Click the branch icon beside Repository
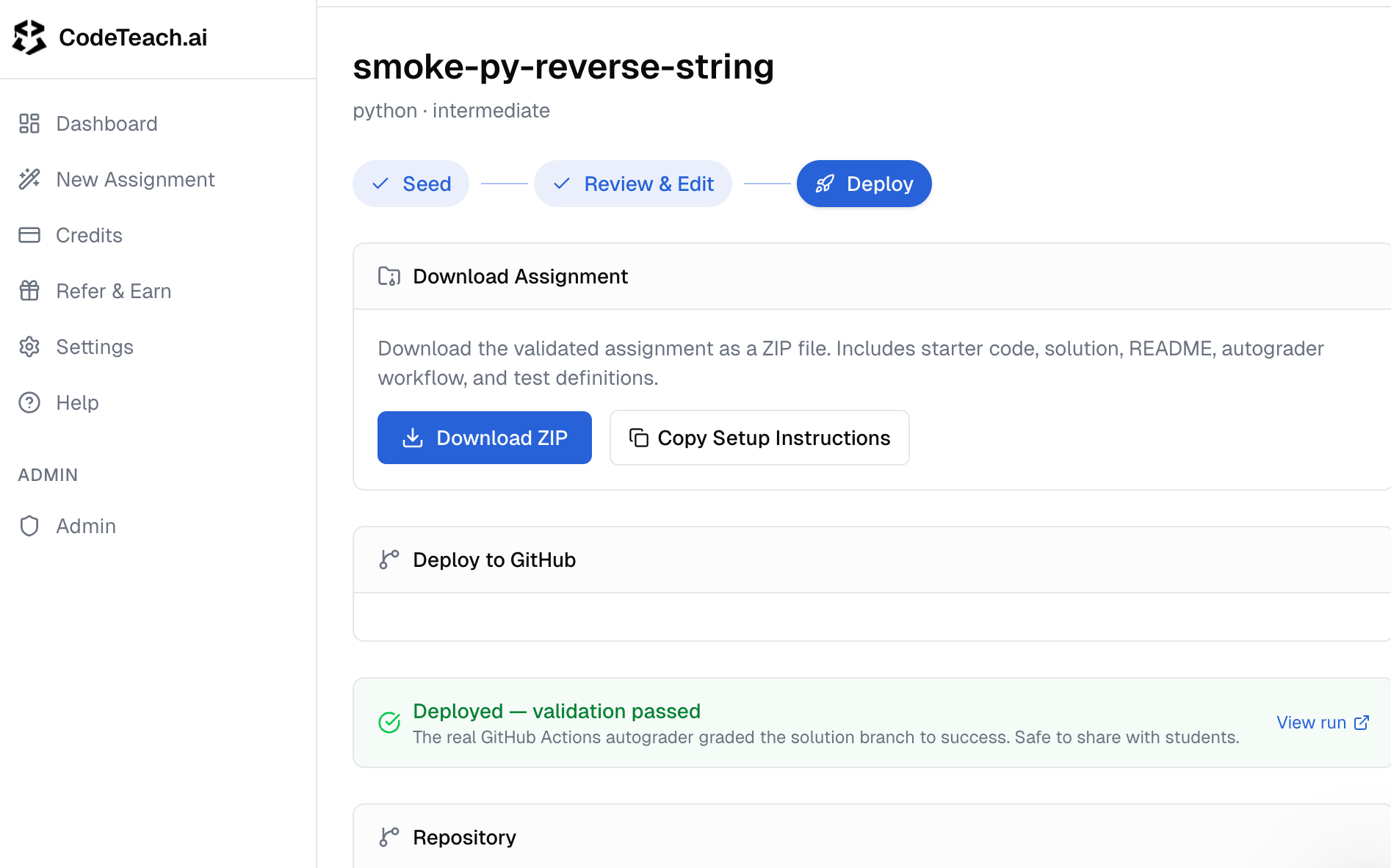Viewport: 1391px width, 868px height. pyautogui.click(x=389, y=837)
